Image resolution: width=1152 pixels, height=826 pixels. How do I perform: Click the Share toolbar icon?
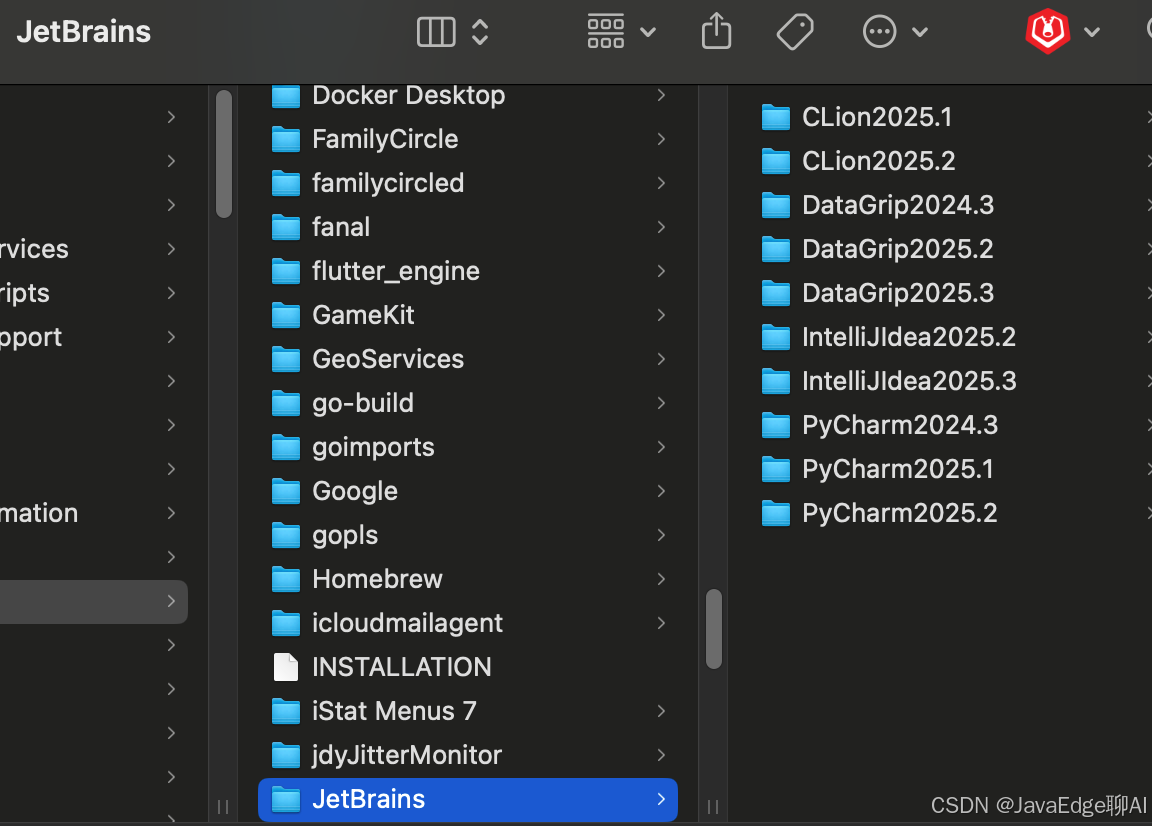(716, 32)
